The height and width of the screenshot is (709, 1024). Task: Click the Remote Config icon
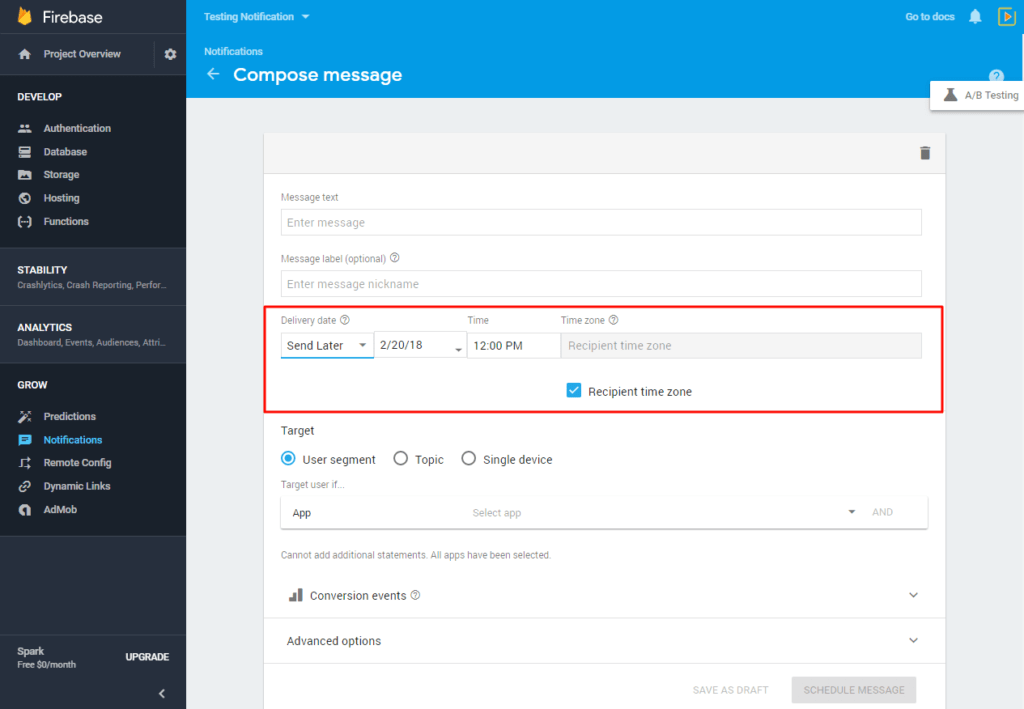coord(25,463)
